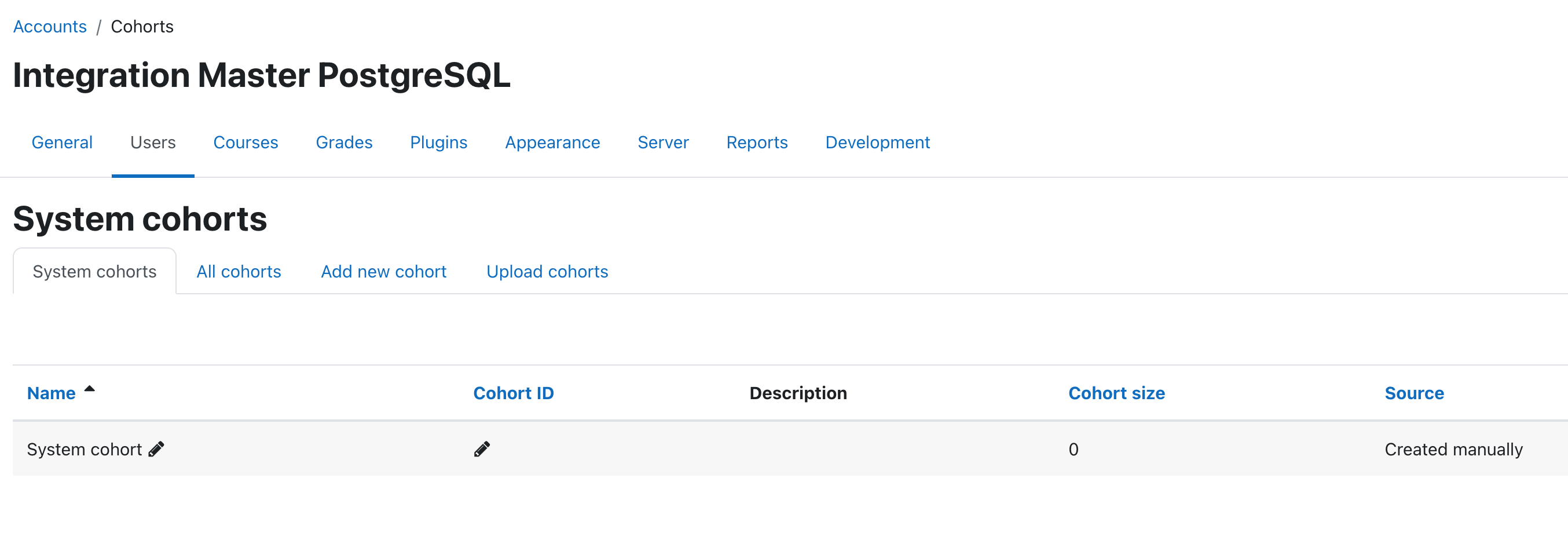Click the 'Created manually' source cell
This screenshot has height=533, width=1568.
pyautogui.click(x=1453, y=449)
